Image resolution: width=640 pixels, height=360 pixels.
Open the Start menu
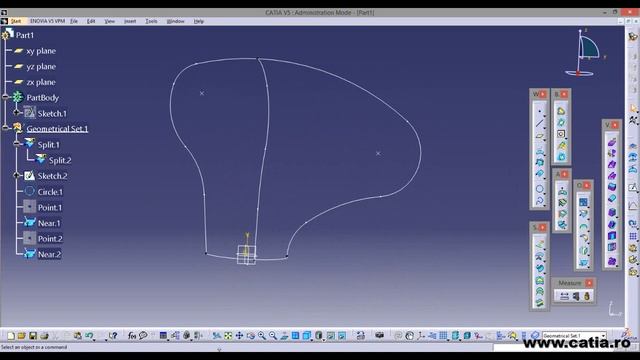click(x=16, y=21)
